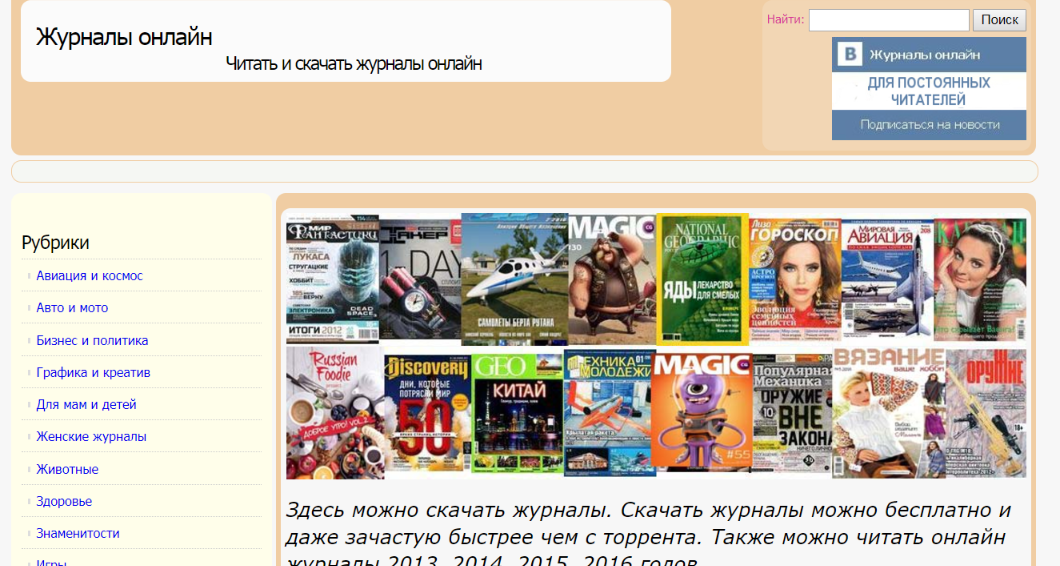Screen dimensions: 1060x566
Task: Select the Знаменитости category
Action: pyautogui.click(x=78, y=534)
